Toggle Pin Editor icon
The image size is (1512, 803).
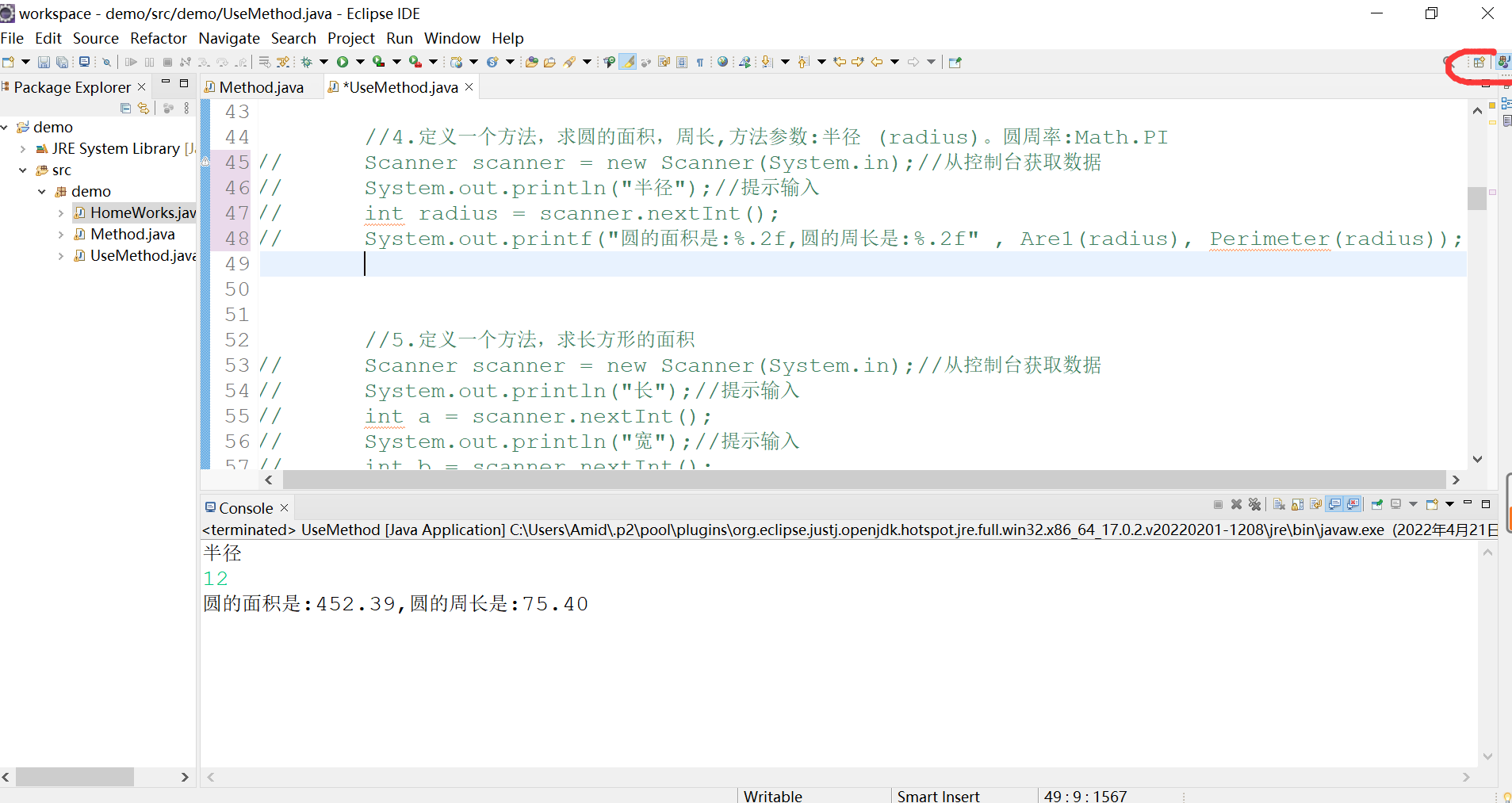[955, 62]
